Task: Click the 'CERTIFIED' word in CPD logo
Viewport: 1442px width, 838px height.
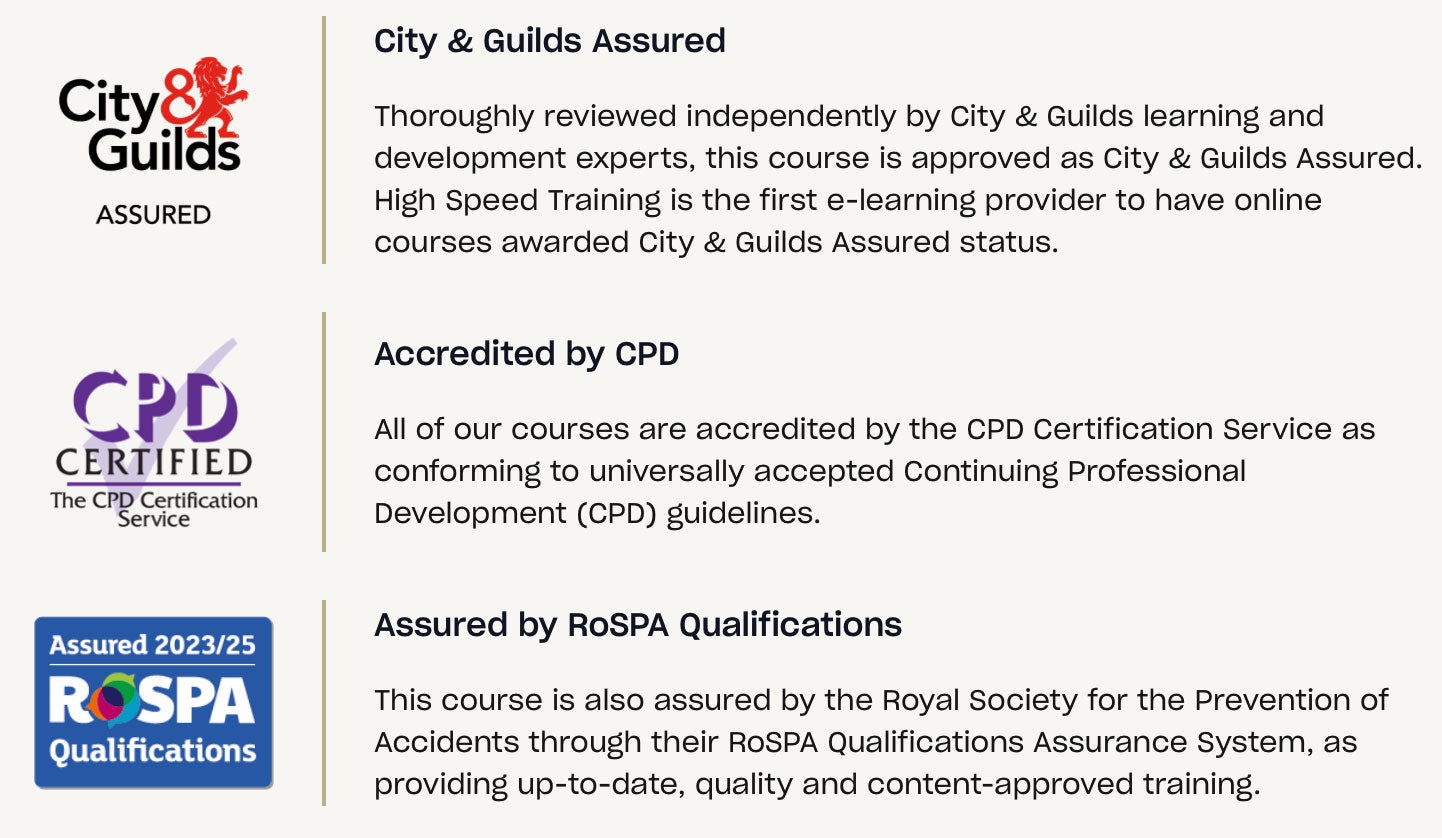Action: pos(154,464)
